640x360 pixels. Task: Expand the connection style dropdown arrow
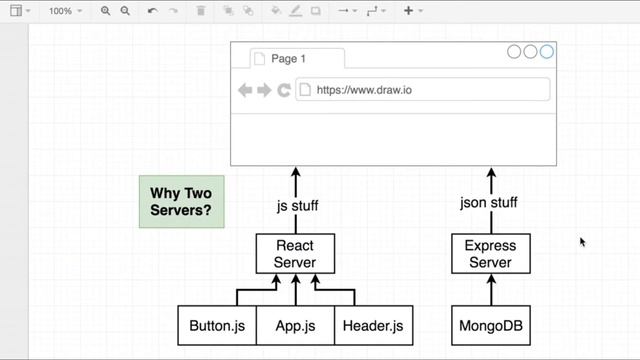(x=355, y=11)
